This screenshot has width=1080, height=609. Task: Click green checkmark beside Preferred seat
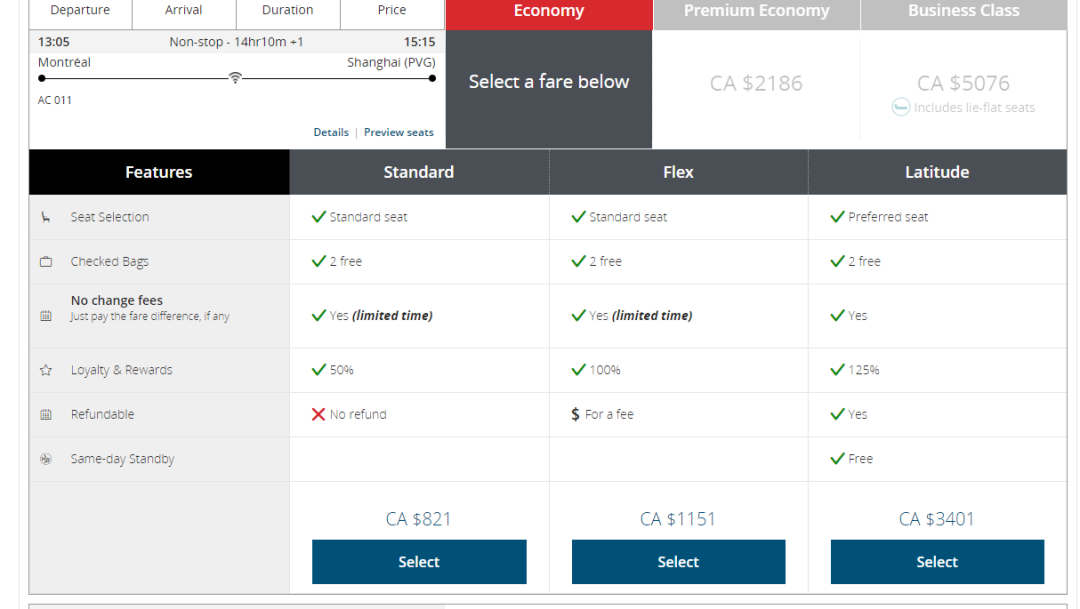click(838, 217)
